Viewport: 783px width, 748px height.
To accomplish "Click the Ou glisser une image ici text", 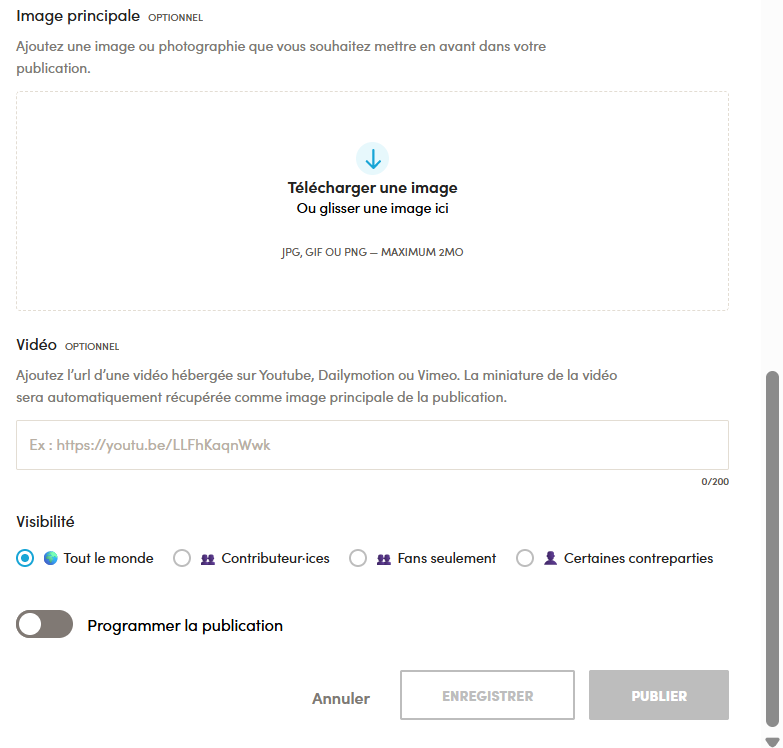I will [373, 209].
